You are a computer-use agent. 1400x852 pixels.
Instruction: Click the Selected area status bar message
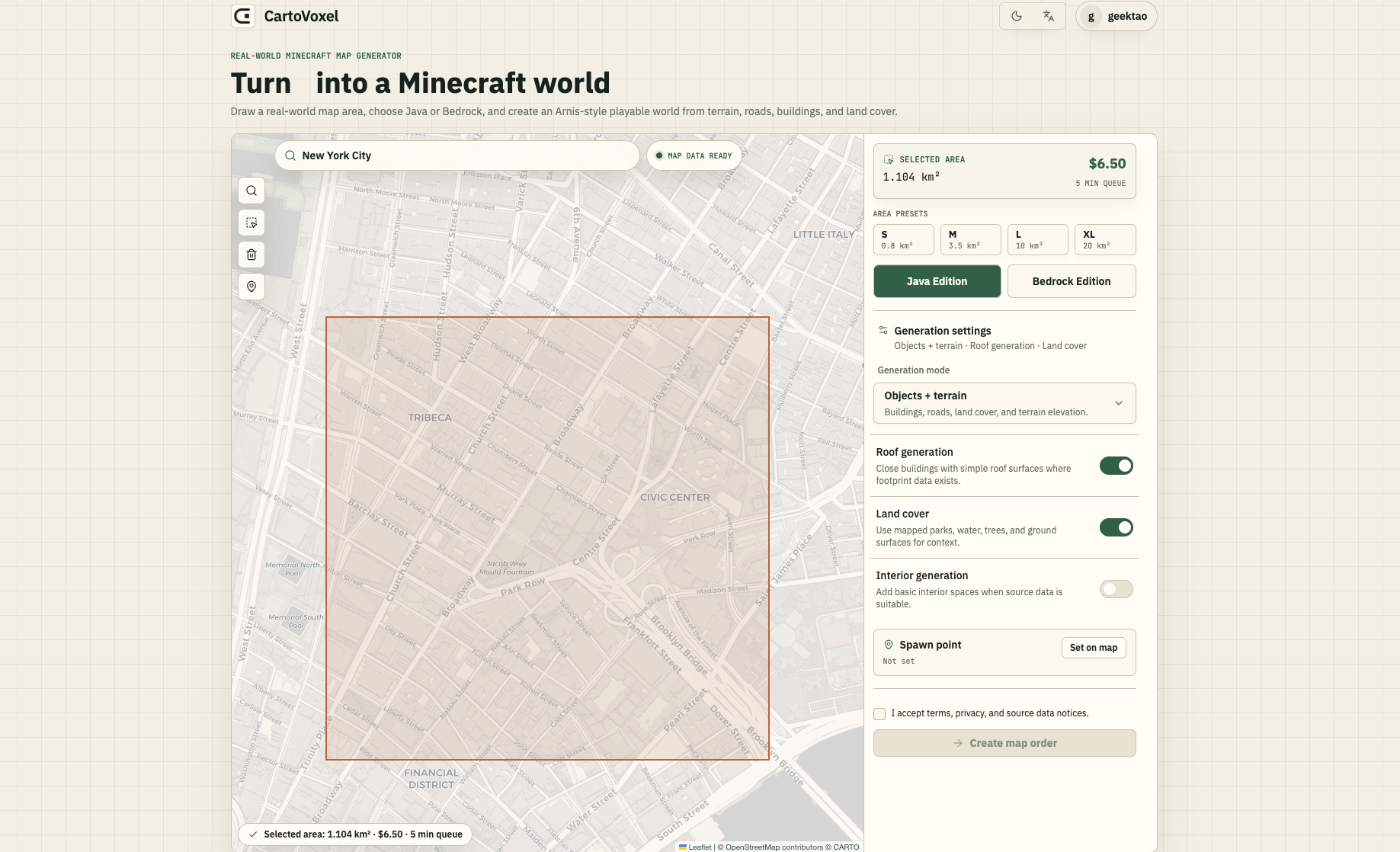click(355, 834)
